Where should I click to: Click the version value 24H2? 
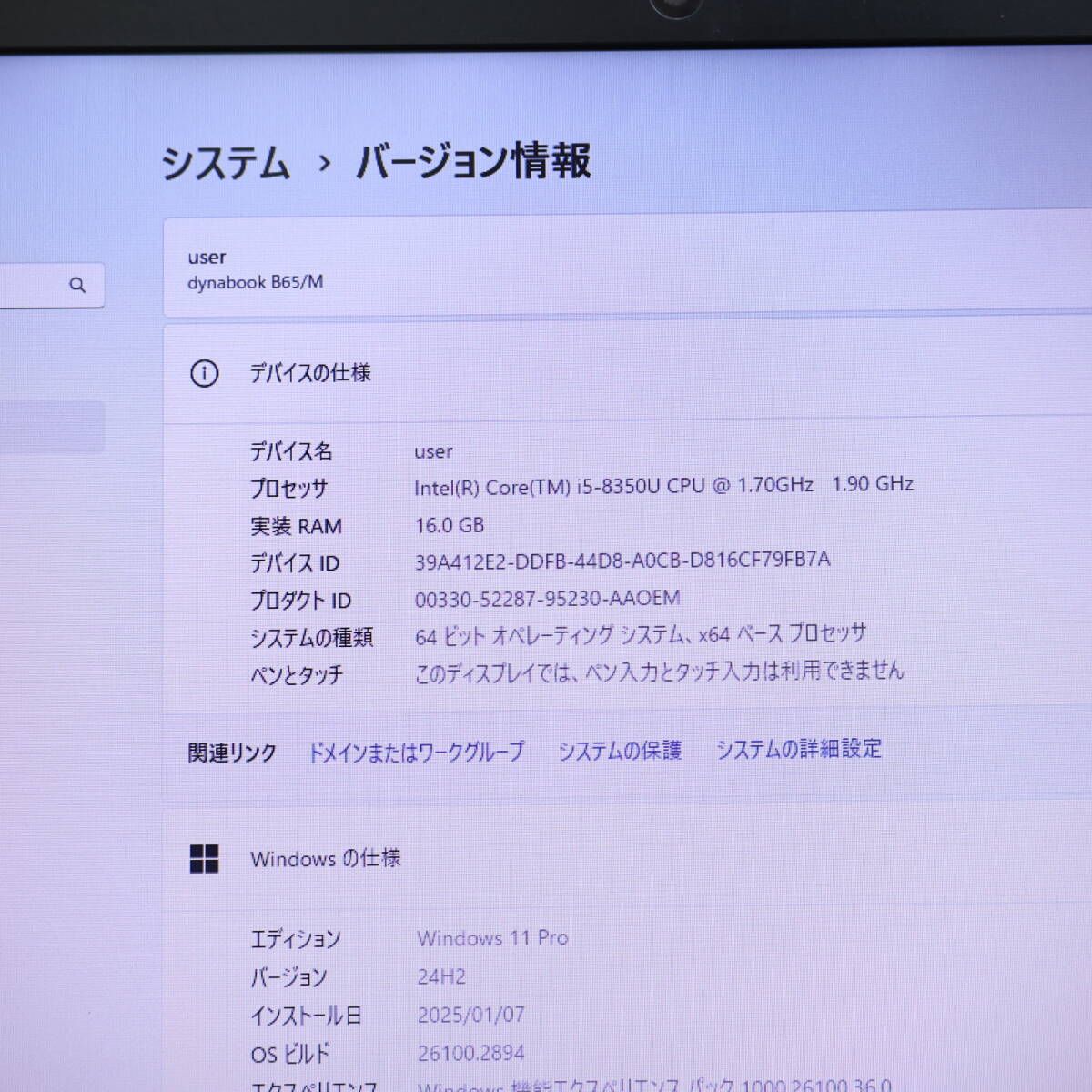tap(441, 976)
